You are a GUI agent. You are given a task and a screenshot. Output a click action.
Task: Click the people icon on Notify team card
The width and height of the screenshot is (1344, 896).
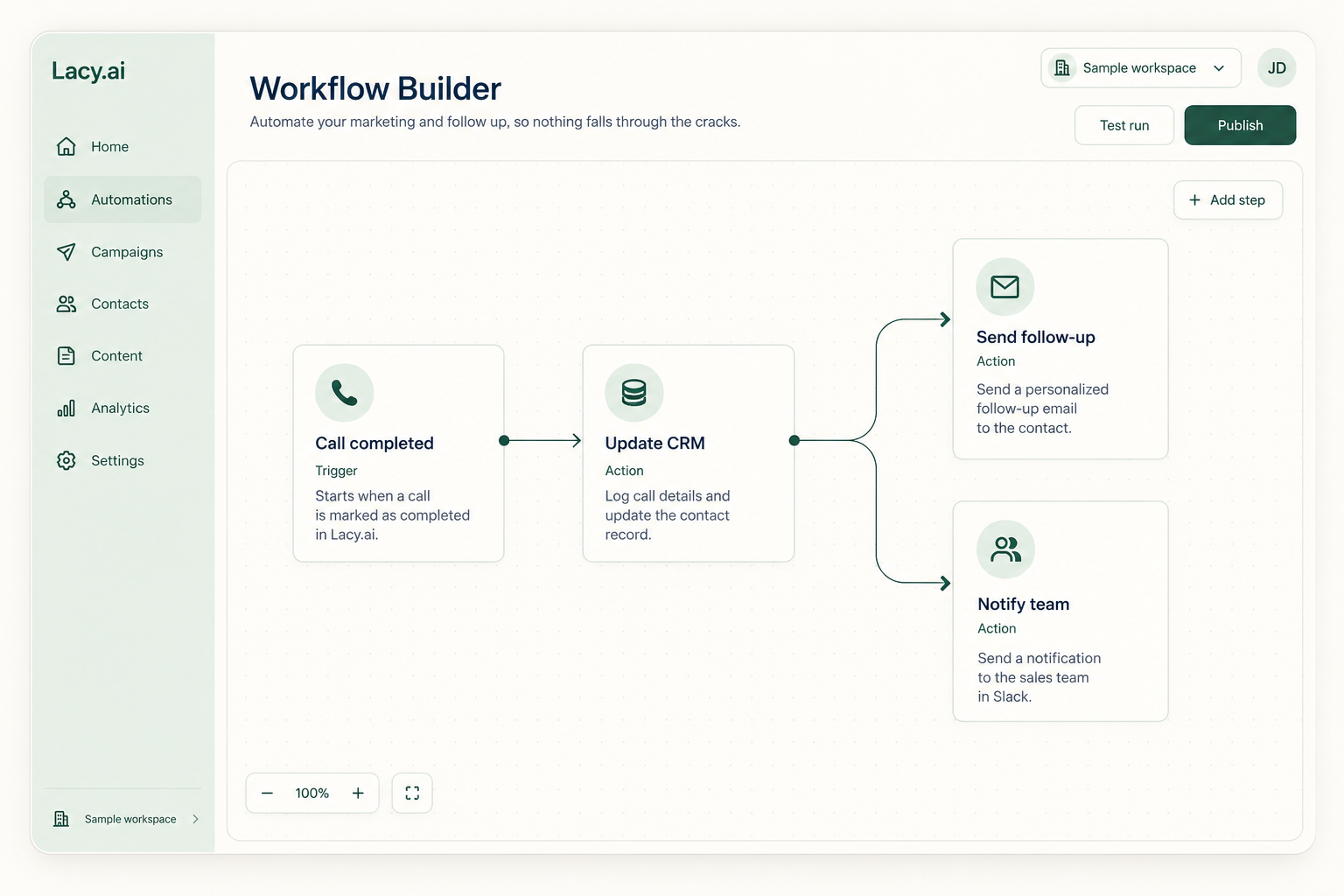[1006, 549]
